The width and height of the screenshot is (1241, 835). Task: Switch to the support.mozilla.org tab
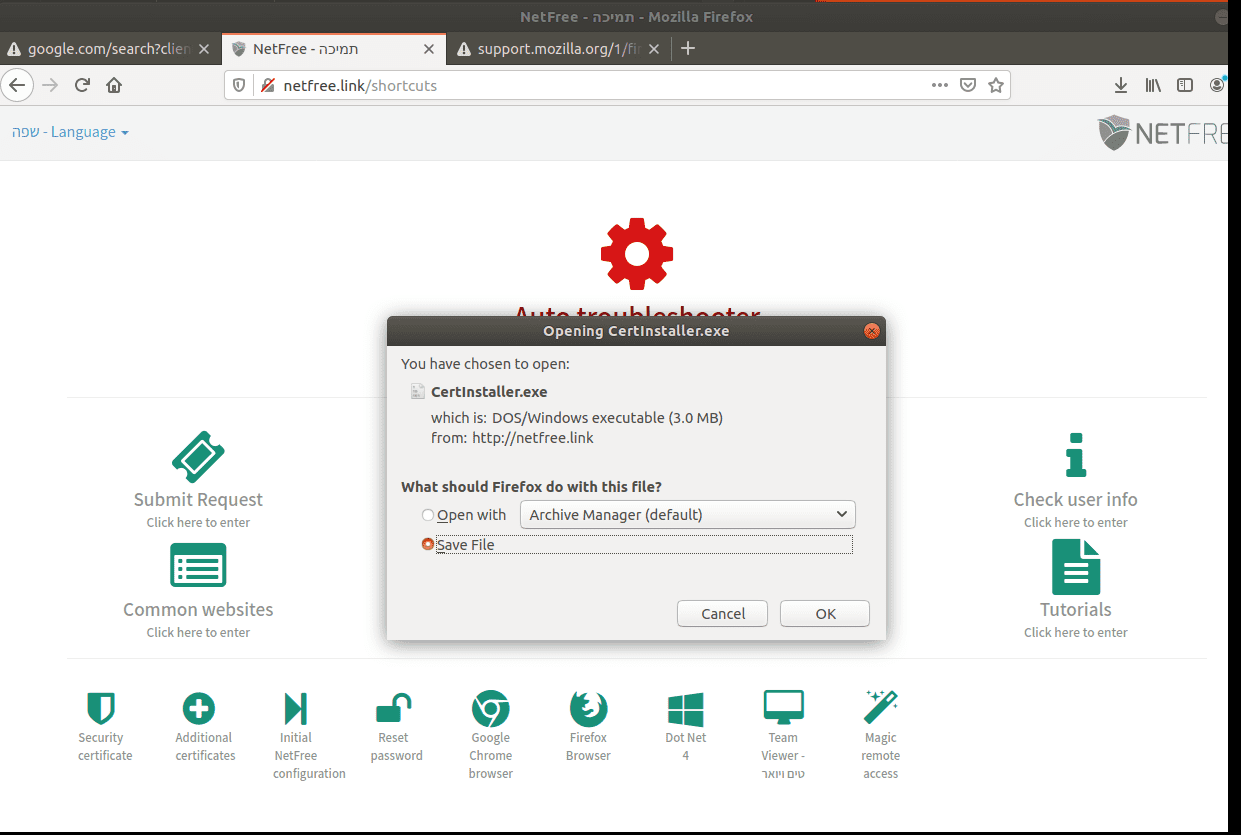(559, 48)
